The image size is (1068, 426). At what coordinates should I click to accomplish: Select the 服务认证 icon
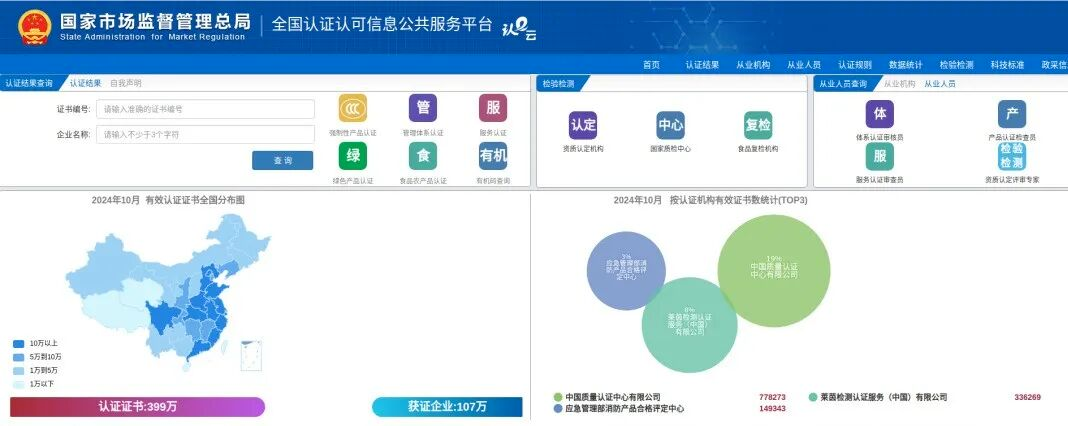493,108
